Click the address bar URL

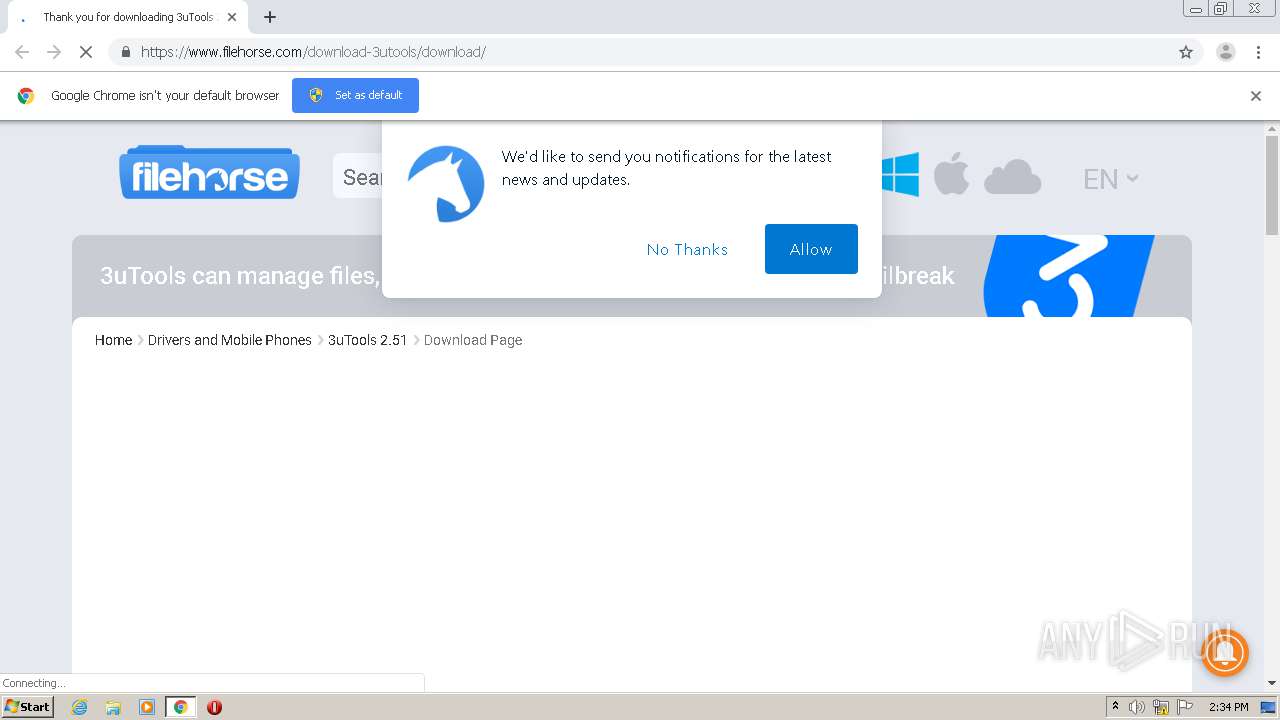313,52
